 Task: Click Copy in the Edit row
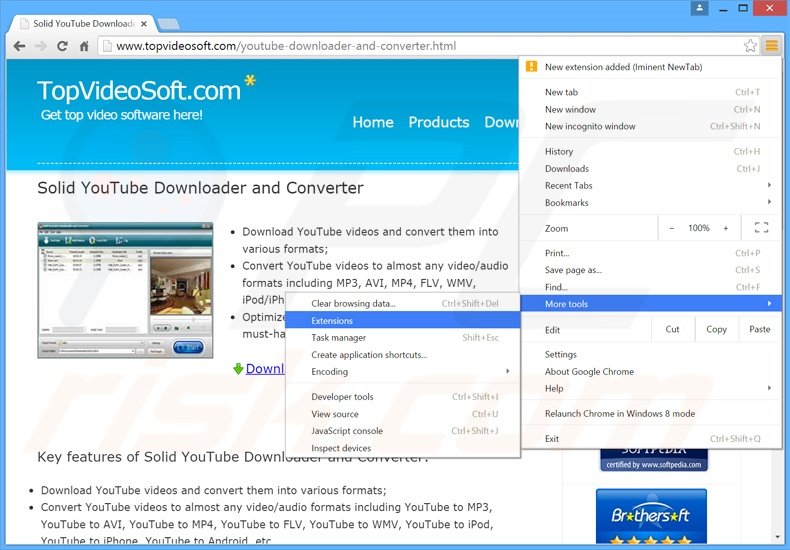tap(716, 329)
